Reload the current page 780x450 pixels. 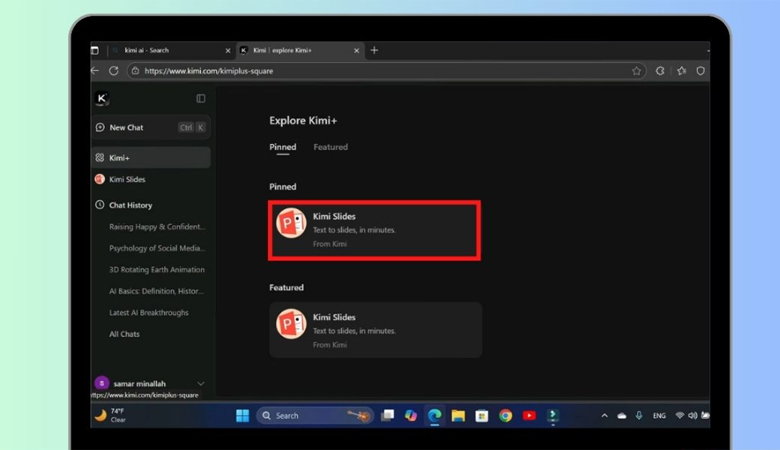pyautogui.click(x=114, y=71)
